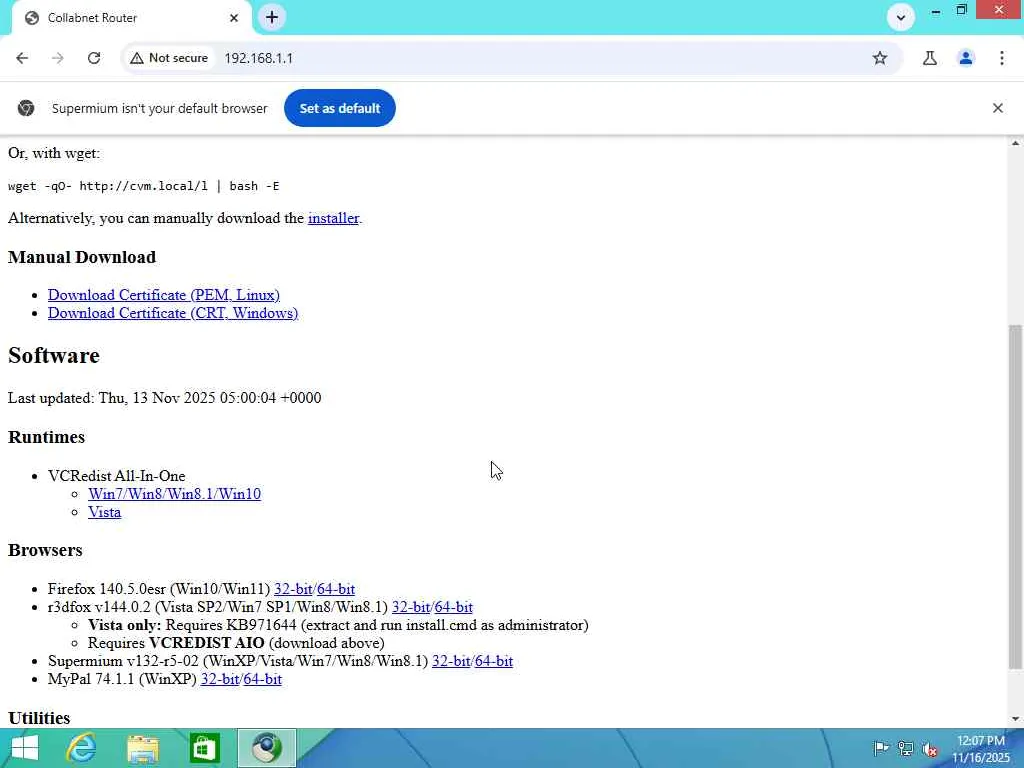1024x768 pixels.
Task: Open the VCRedist Vista link
Action: 104,513
